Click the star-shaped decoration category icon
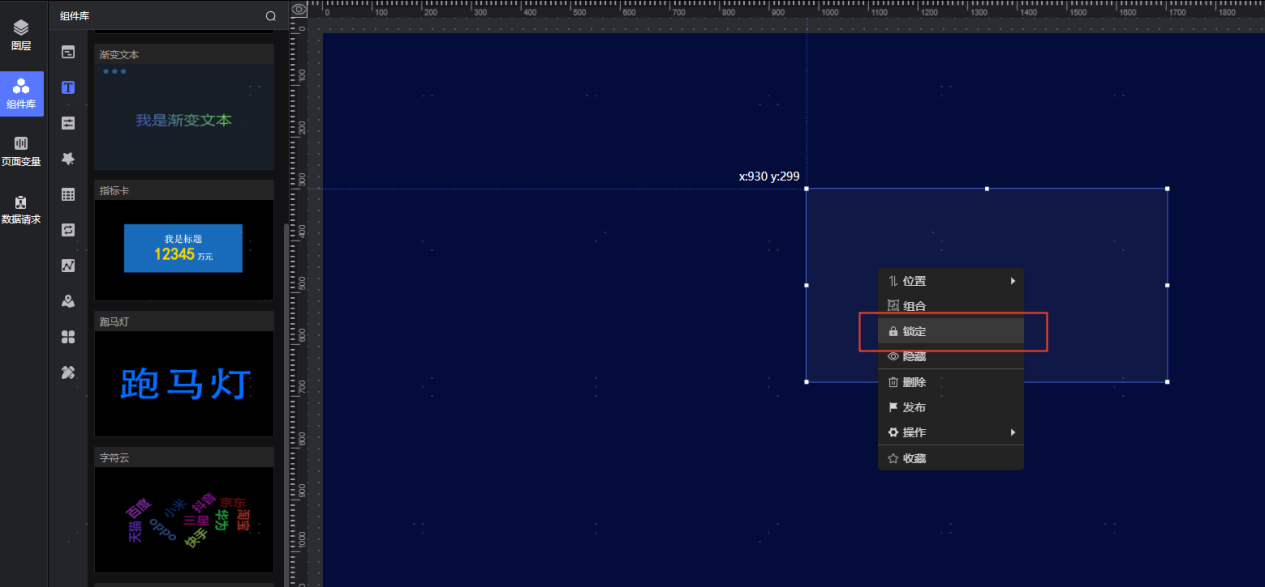Screen dimensions: 1265x587 click(x=68, y=158)
